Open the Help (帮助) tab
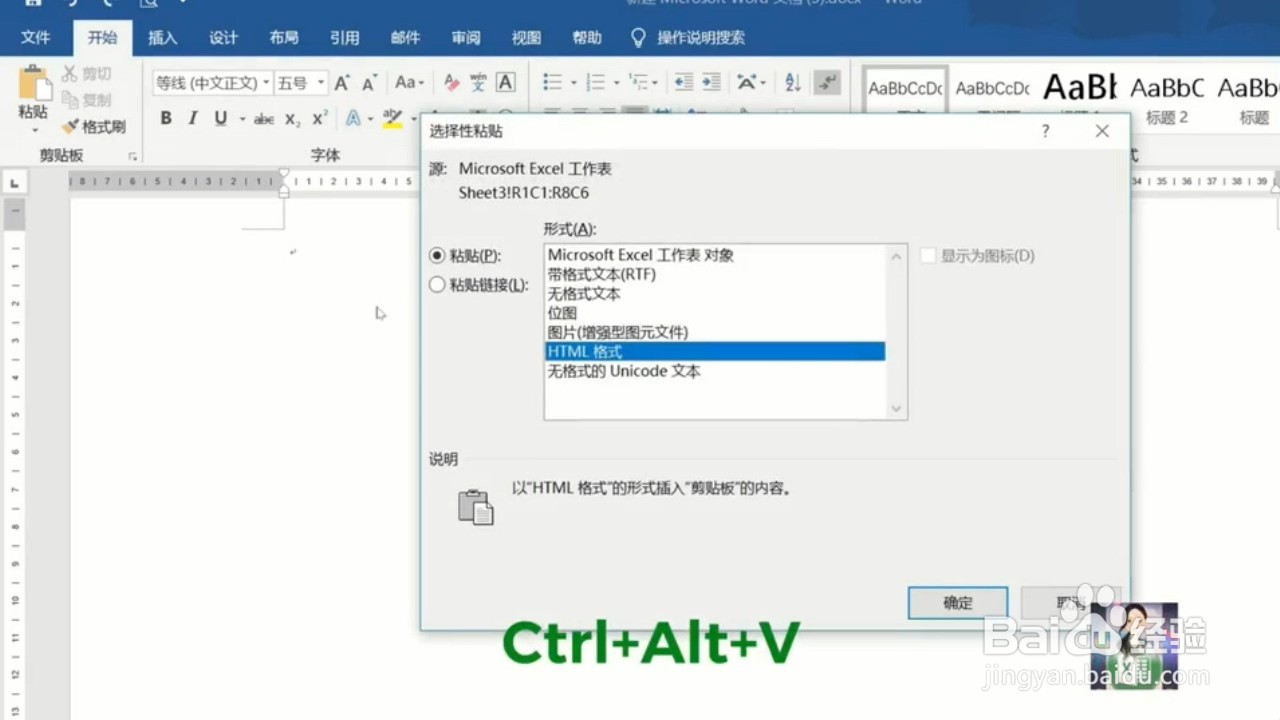 tap(587, 38)
